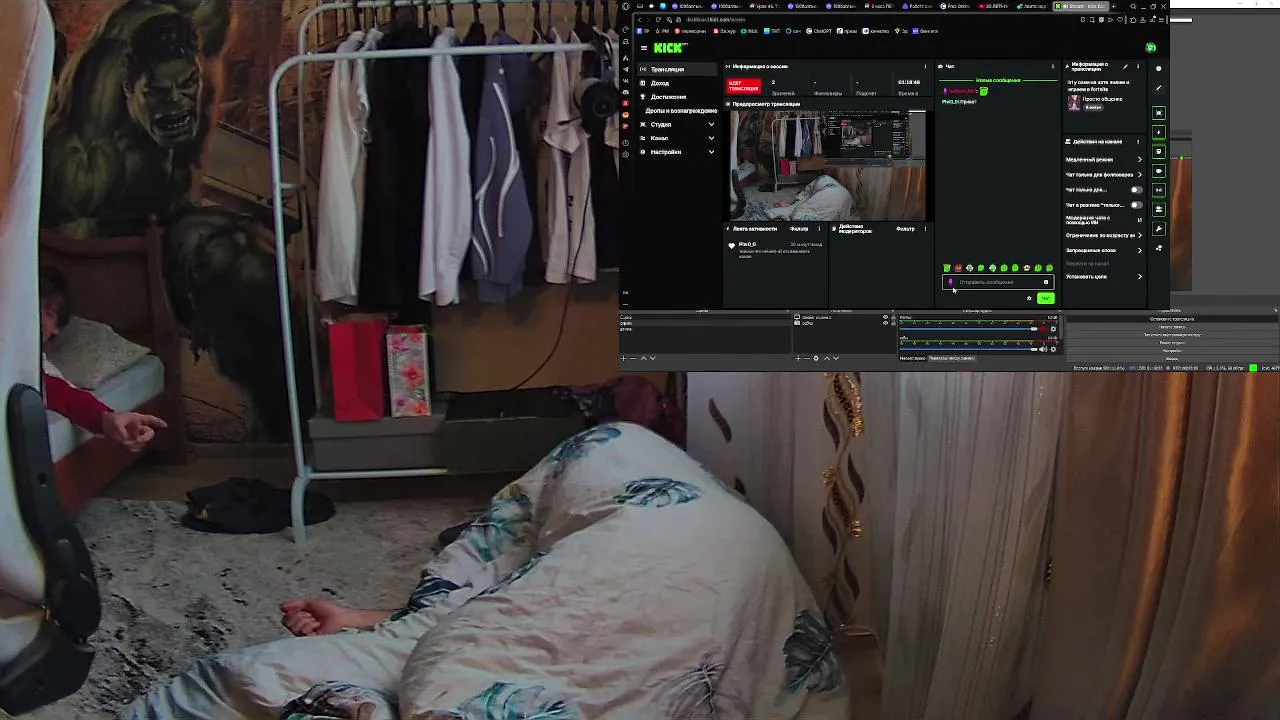Image resolution: width=1280 pixels, height=720 pixels.
Task: Click the red 'Идет трансляция' live badge
Action: click(x=743, y=86)
